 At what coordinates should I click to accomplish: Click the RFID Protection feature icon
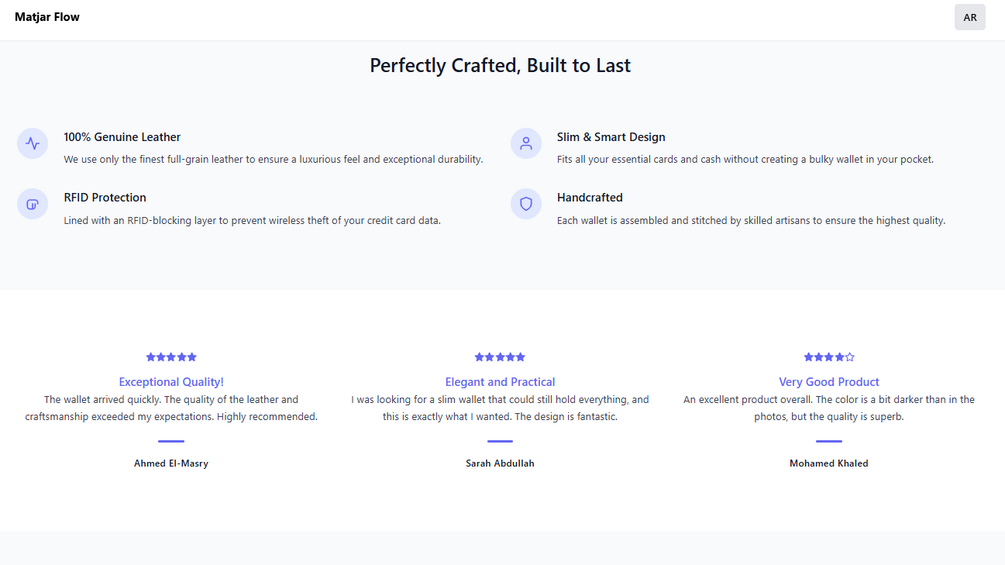pyautogui.click(x=33, y=204)
